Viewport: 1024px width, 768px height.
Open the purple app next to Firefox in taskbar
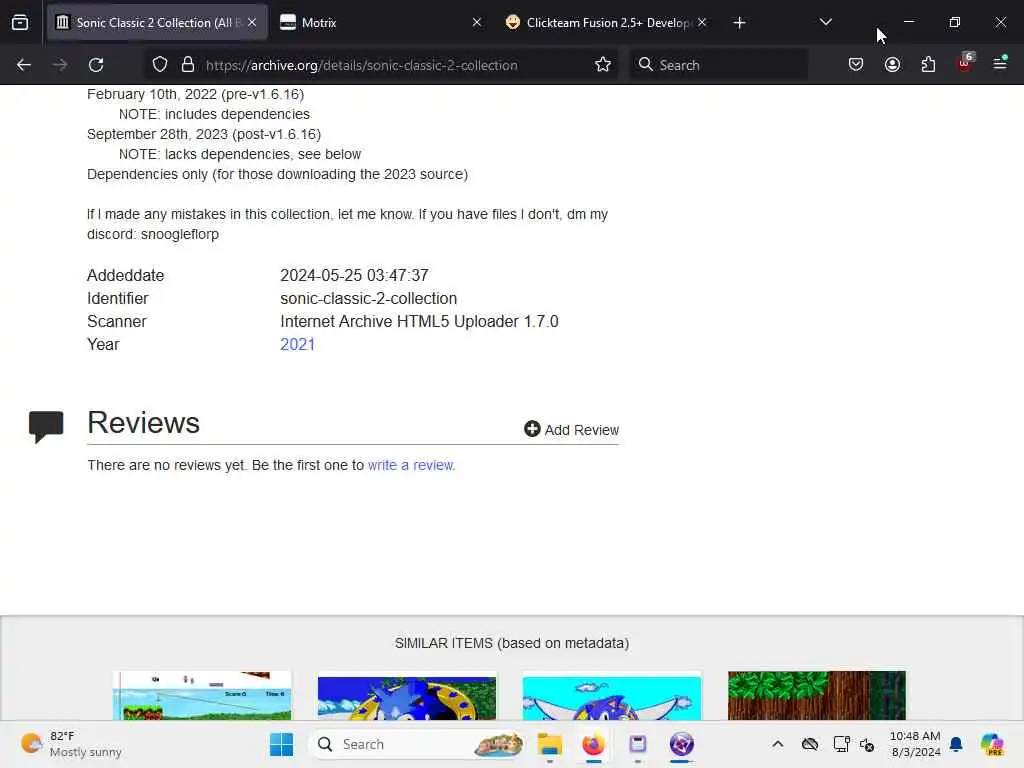[x=637, y=744]
